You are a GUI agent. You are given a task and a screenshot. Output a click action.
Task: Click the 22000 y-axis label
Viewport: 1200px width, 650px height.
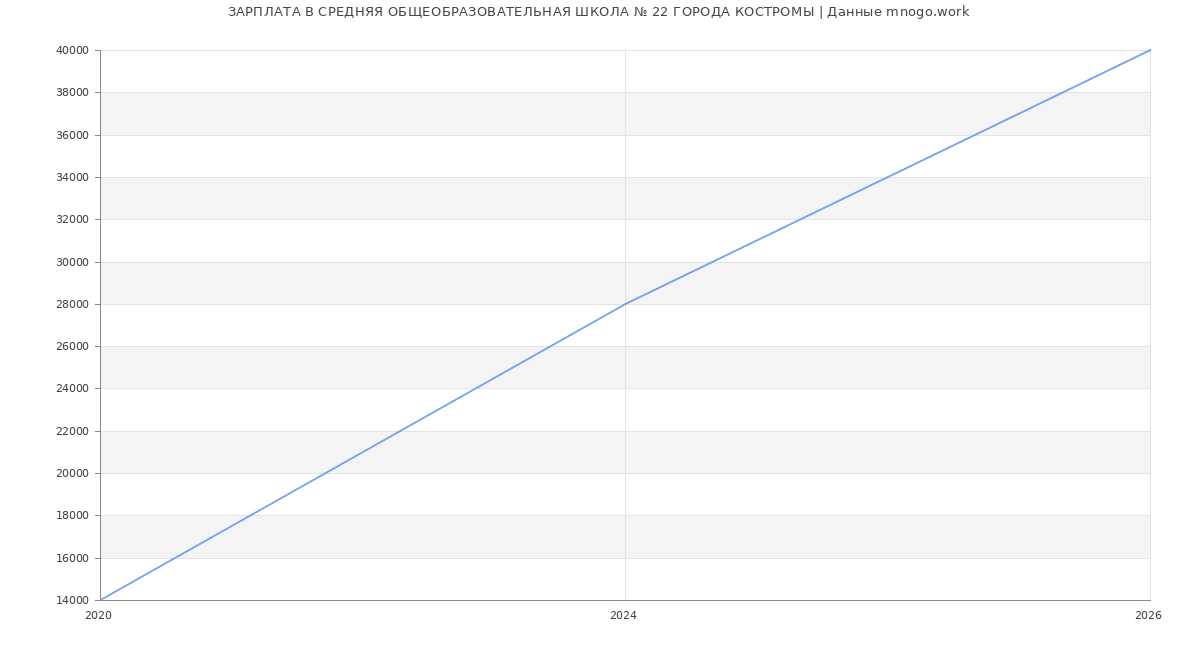click(x=73, y=431)
